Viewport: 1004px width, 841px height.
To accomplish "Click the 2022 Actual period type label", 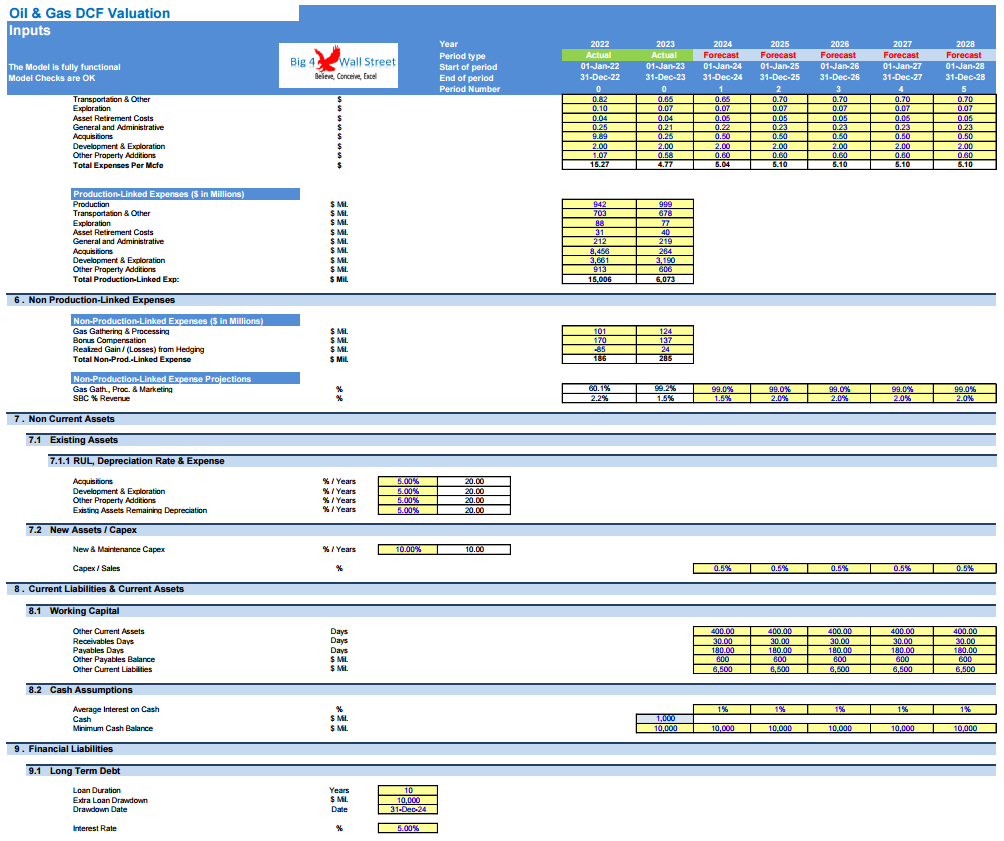I will tap(599, 55).
